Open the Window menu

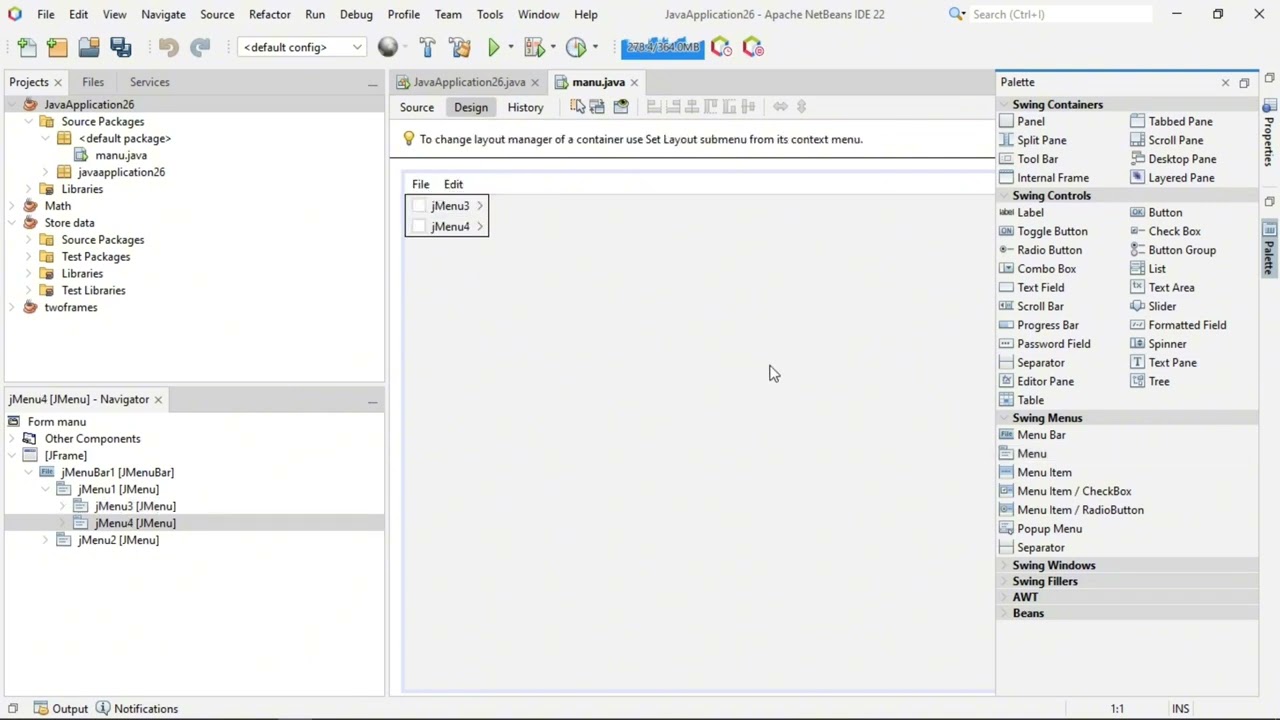[538, 14]
